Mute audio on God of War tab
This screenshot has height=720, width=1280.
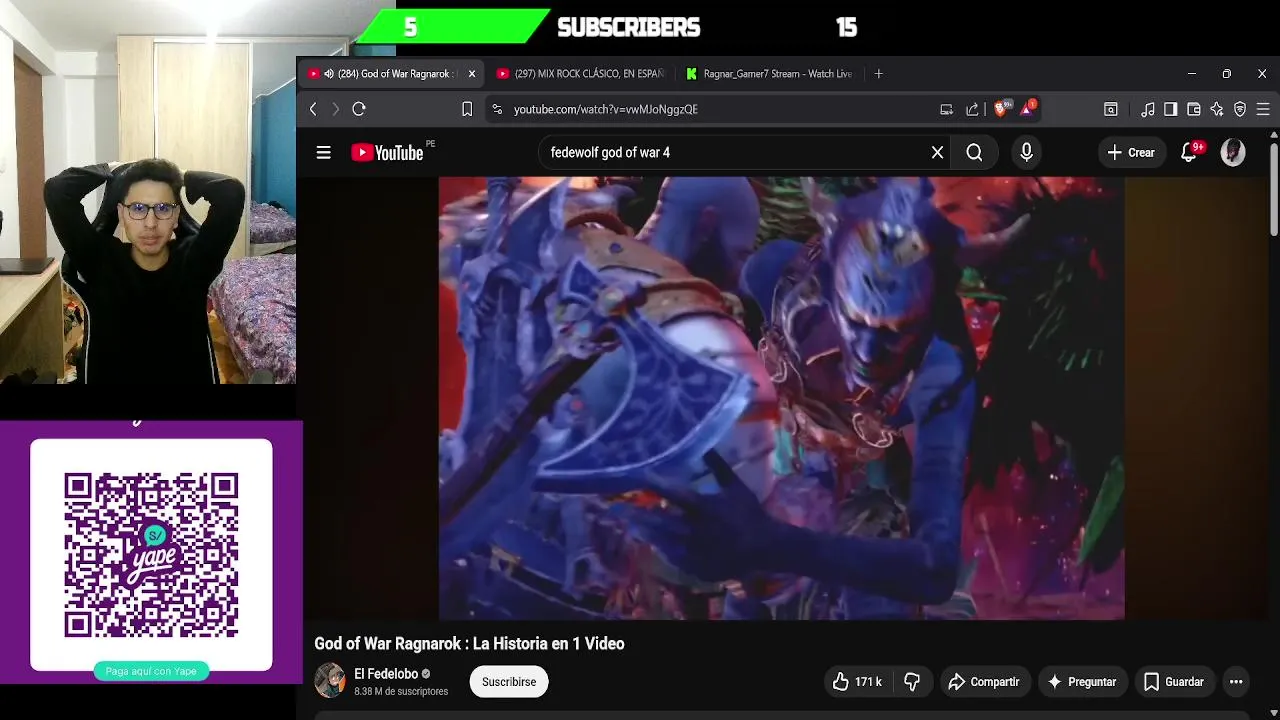coord(329,74)
